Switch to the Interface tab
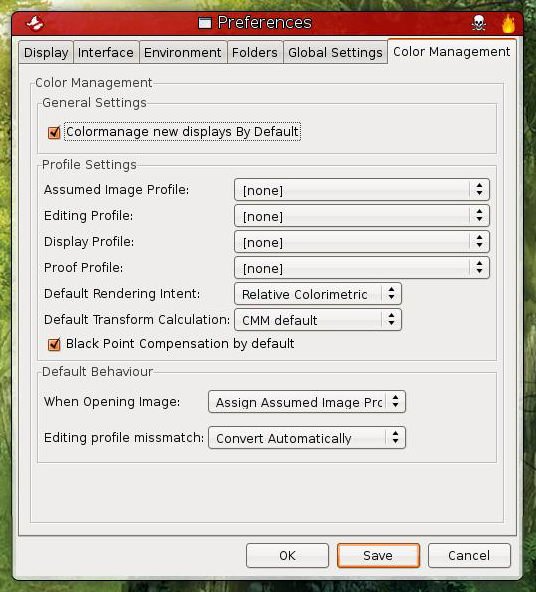Viewport: 536px width, 592px height. [x=106, y=52]
